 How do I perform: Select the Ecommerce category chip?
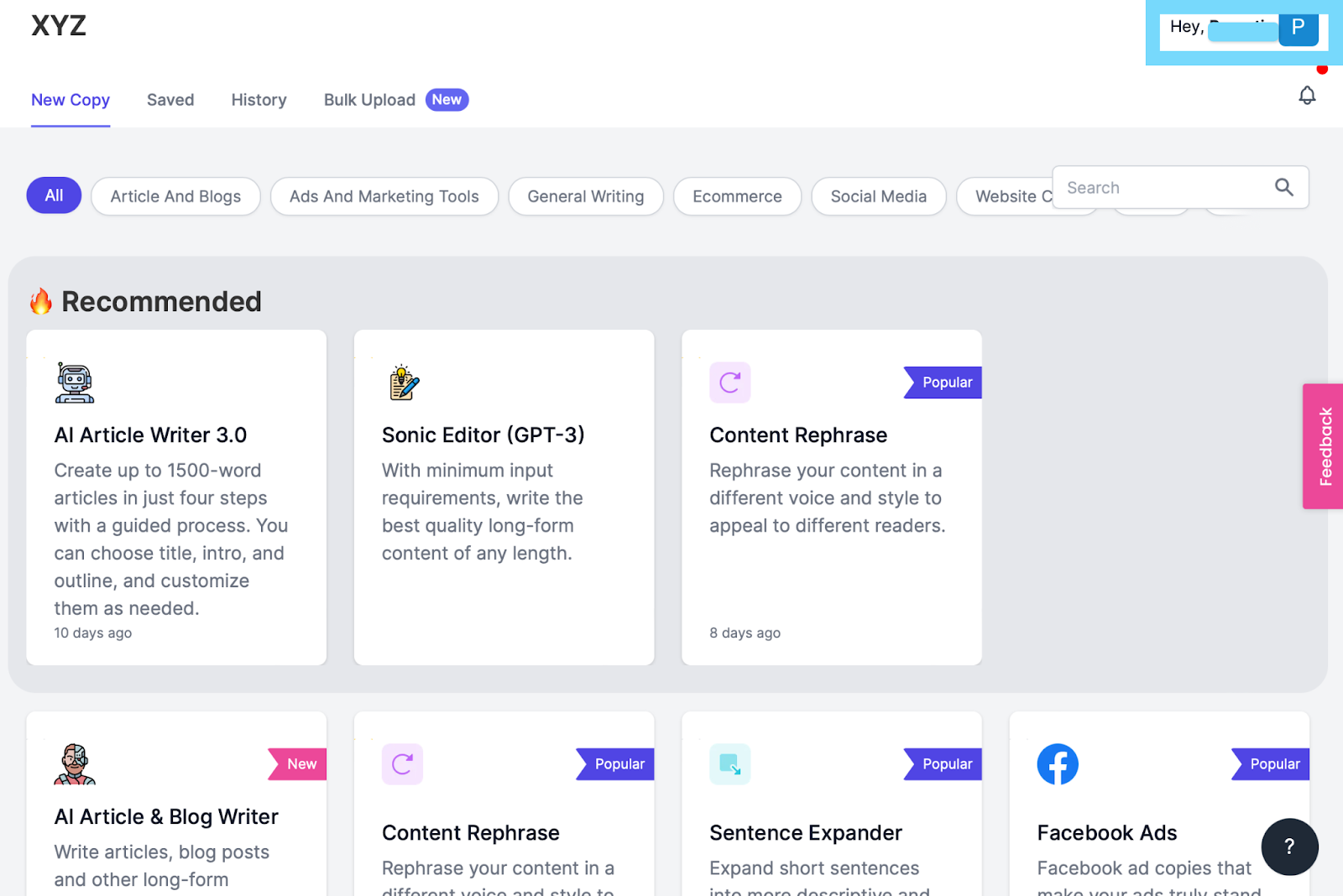[737, 196]
